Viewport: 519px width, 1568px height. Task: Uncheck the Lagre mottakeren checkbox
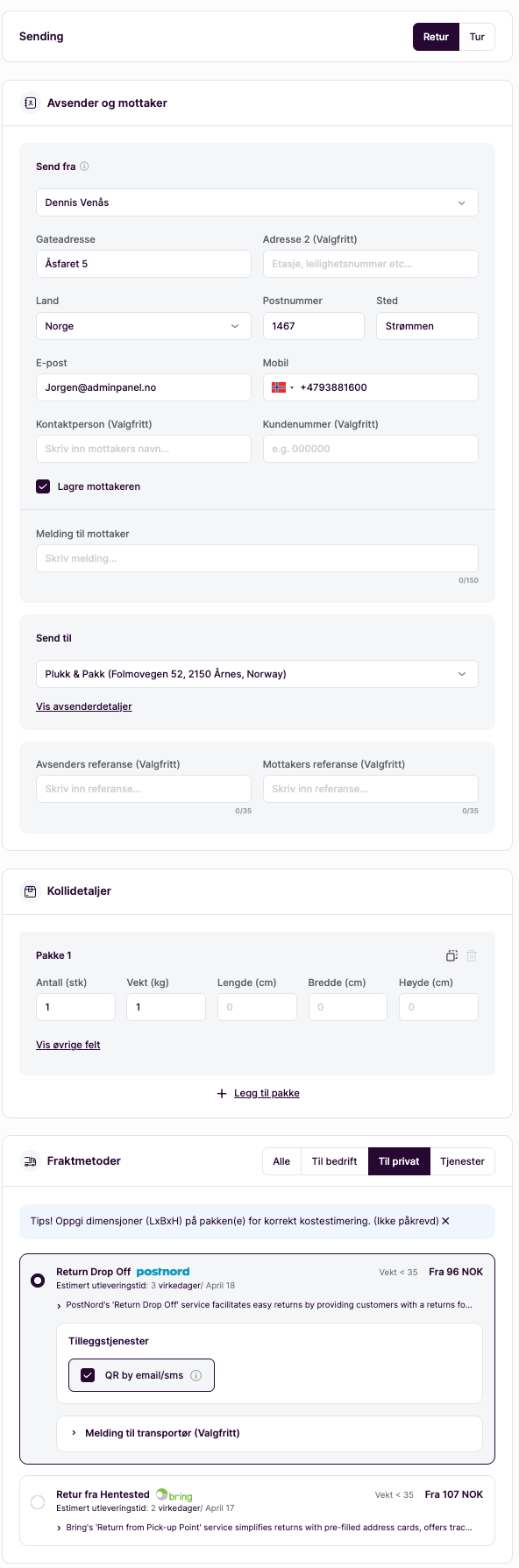tap(43, 486)
